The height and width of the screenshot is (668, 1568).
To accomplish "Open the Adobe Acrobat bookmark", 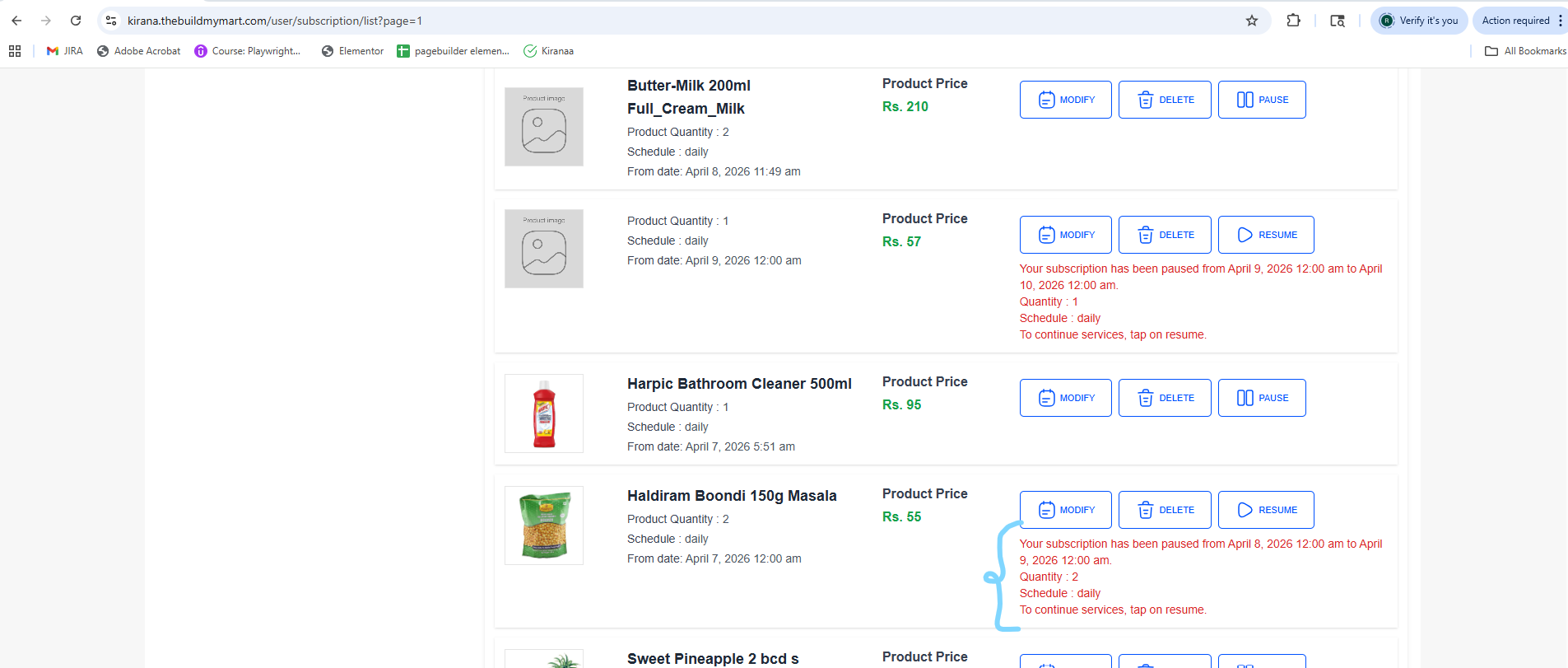I will click(138, 51).
